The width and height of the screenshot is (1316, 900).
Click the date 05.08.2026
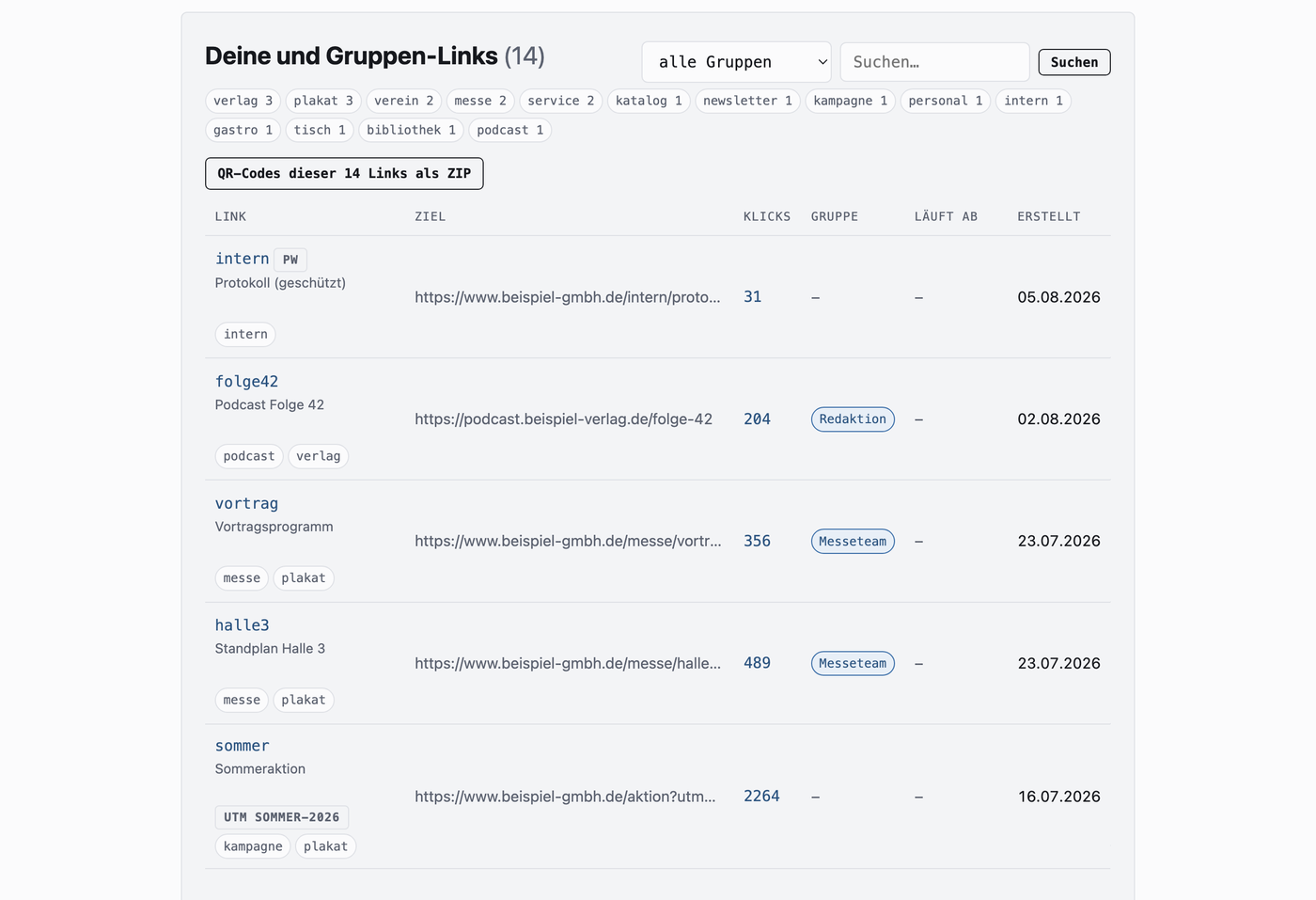(1058, 297)
